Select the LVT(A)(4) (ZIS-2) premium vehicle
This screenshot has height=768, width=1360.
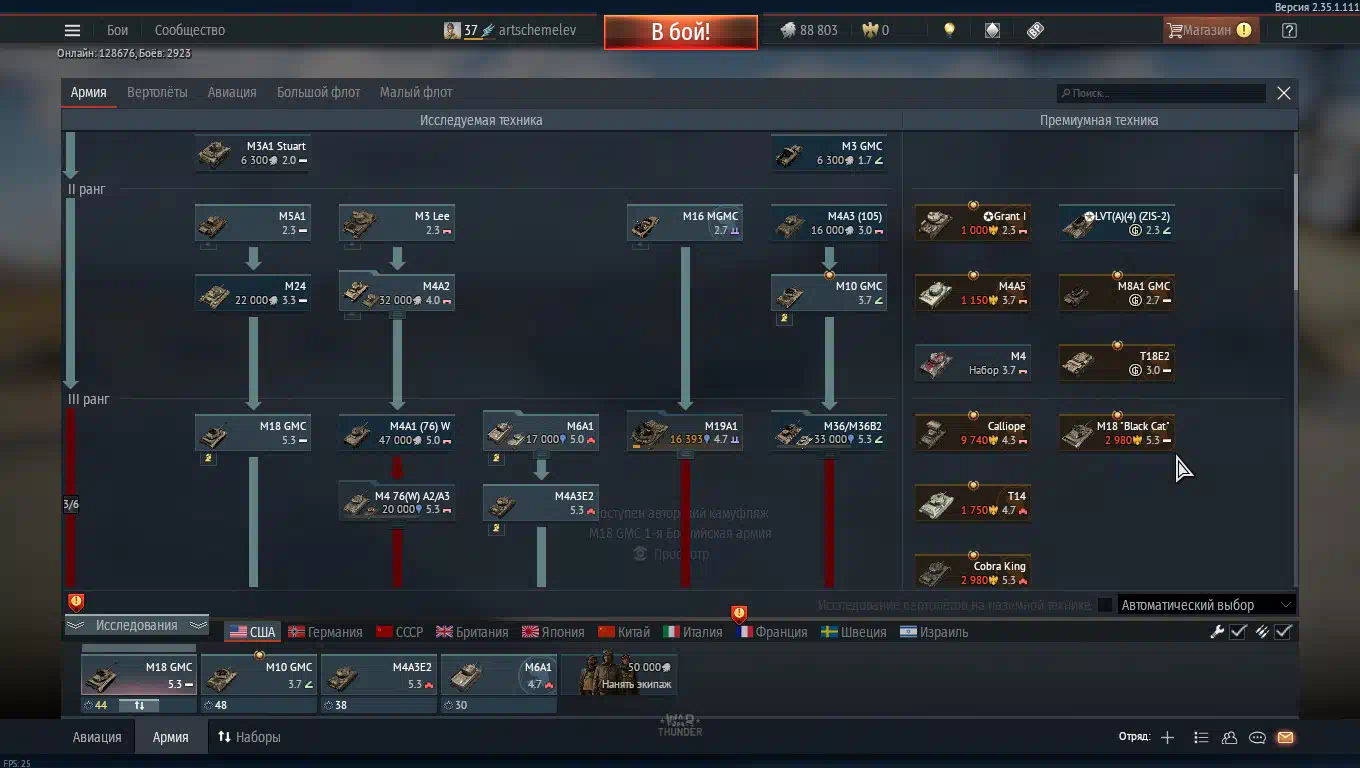(x=1117, y=223)
